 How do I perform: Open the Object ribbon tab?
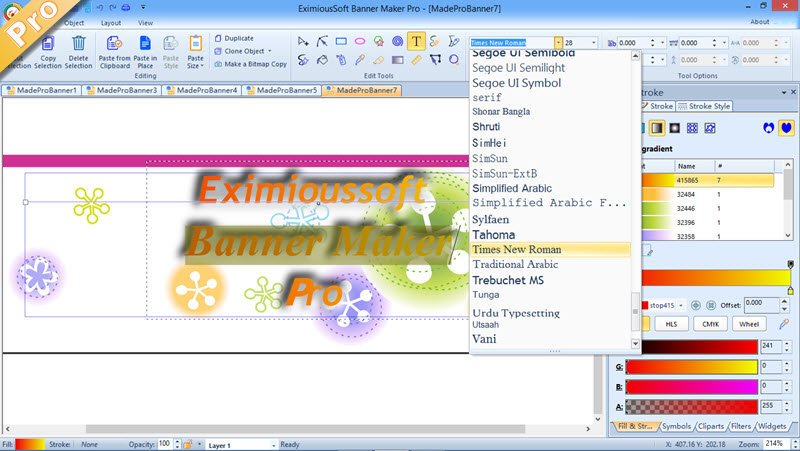(x=74, y=23)
